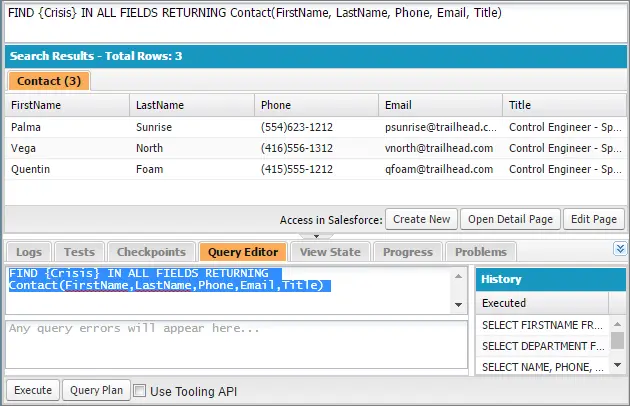Screen dimensions: 630x406
Task: Click the Foam last name cell
Action: (x=192, y=169)
